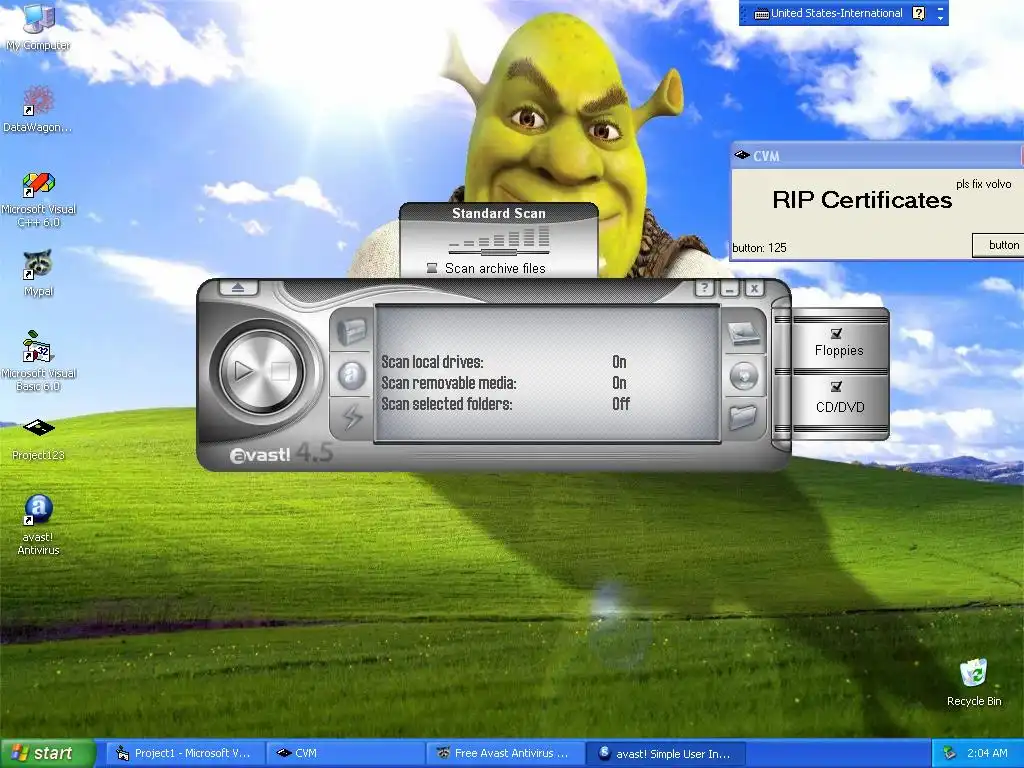Click the 'Scan selected folders:' row
Image resolution: width=1024 pixels, height=768 pixels.
(505, 404)
